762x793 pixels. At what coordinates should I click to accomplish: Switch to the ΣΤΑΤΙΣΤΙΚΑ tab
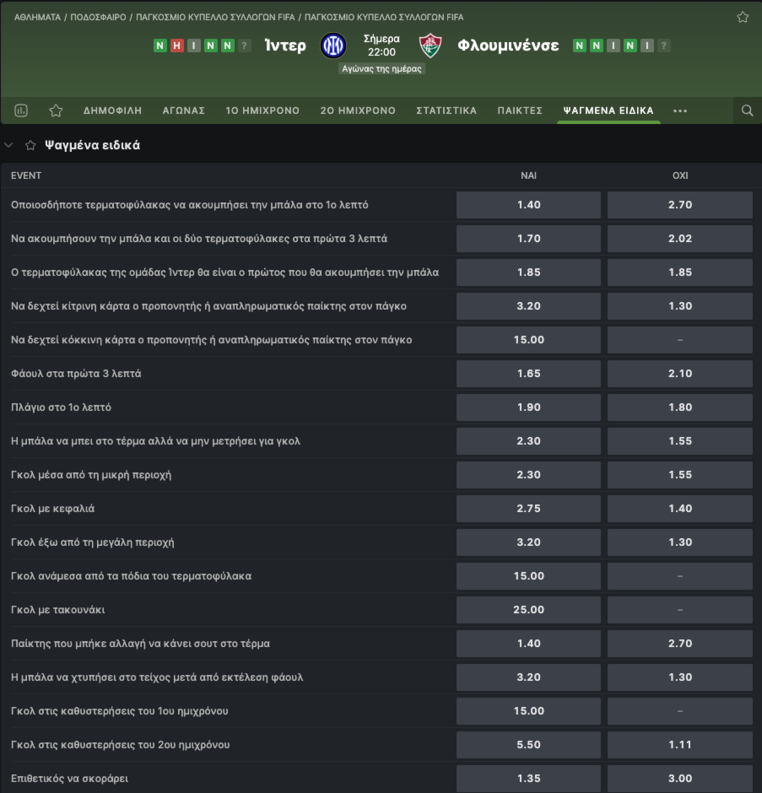pos(446,111)
